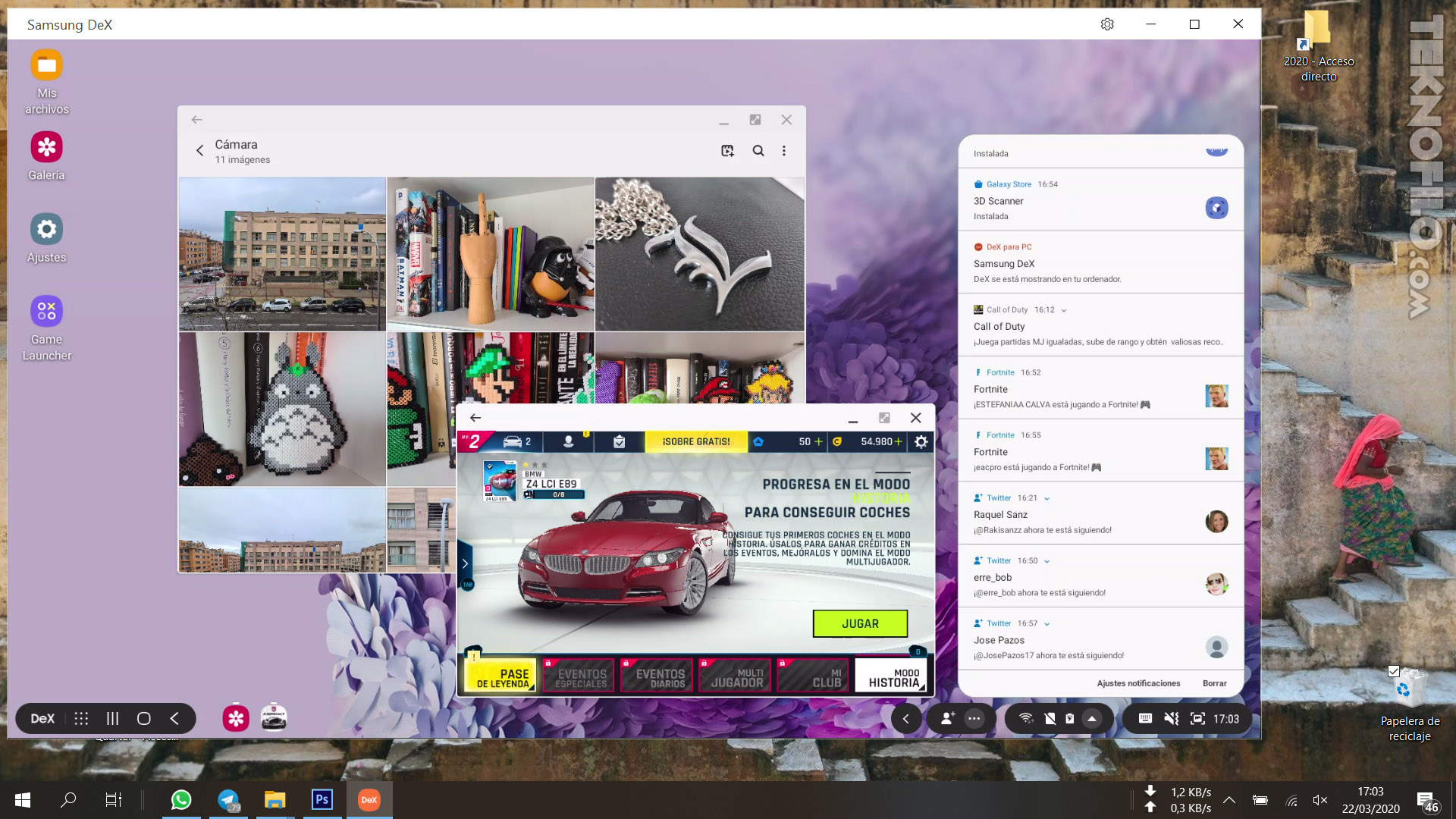
Task: Add tokens with the plus next to 50
Action: 818,441
